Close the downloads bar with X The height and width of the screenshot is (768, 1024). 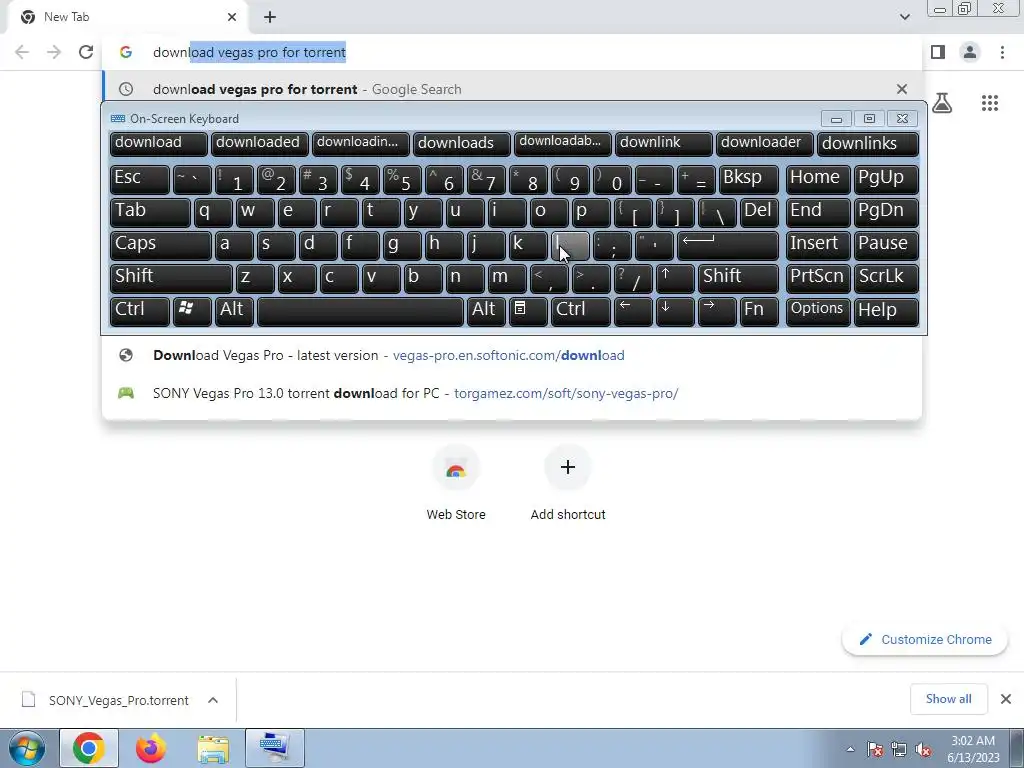1006,699
